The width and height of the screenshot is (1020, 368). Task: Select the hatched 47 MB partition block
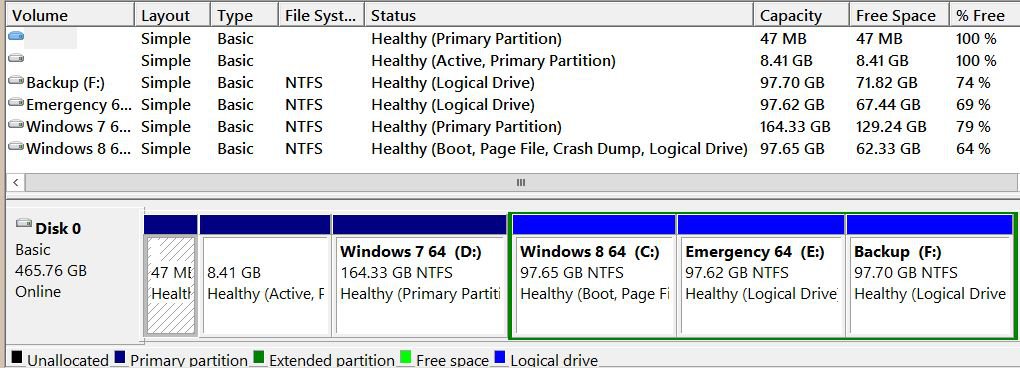(170, 276)
